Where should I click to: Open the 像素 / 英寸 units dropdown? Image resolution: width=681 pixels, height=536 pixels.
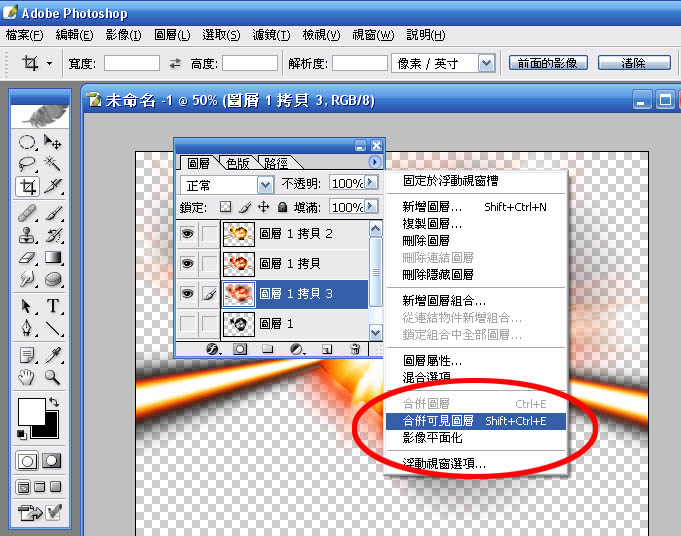[486, 63]
